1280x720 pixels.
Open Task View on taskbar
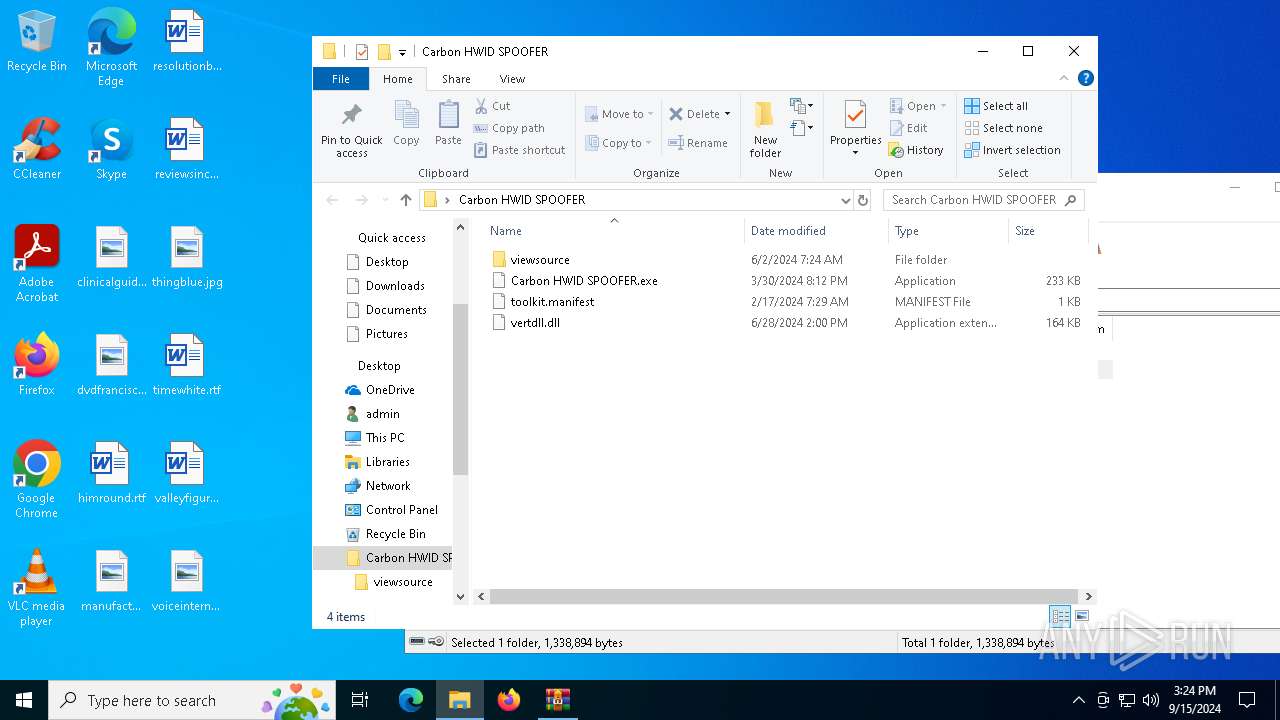pyautogui.click(x=360, y=700)
